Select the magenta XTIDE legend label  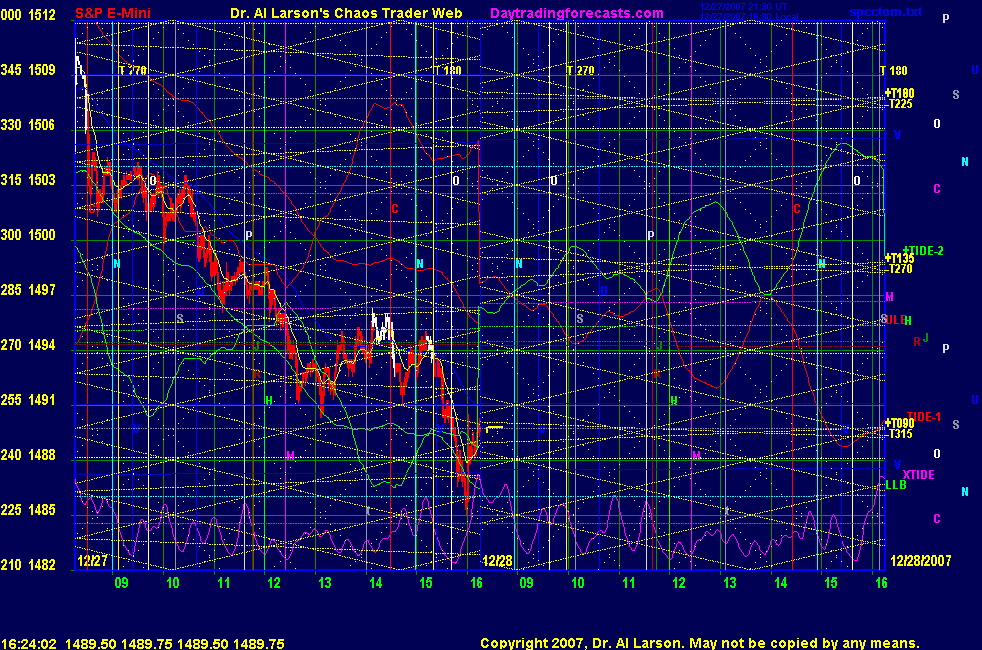(x=918, y=475)
